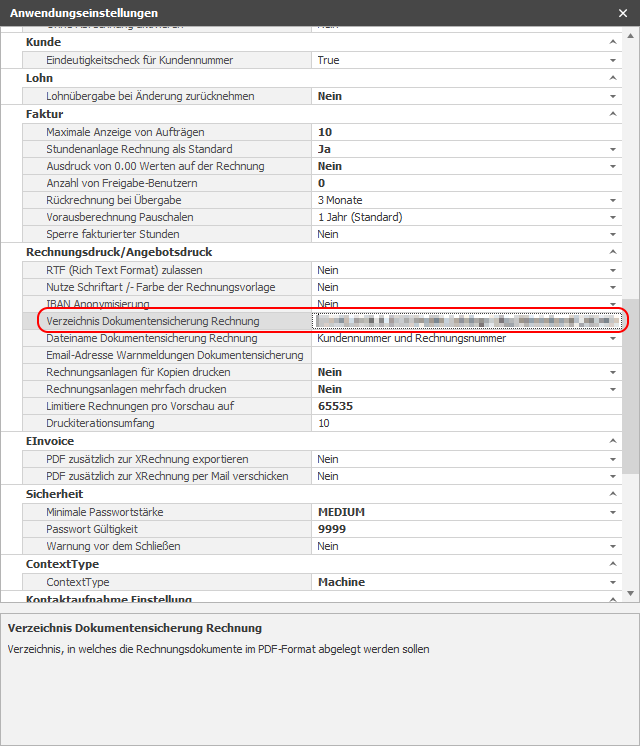Select Stundenanlage Rechnung als Standard label
Image resolution: width=640 pixels, height=746 pixels.
(x=139, y=149)
